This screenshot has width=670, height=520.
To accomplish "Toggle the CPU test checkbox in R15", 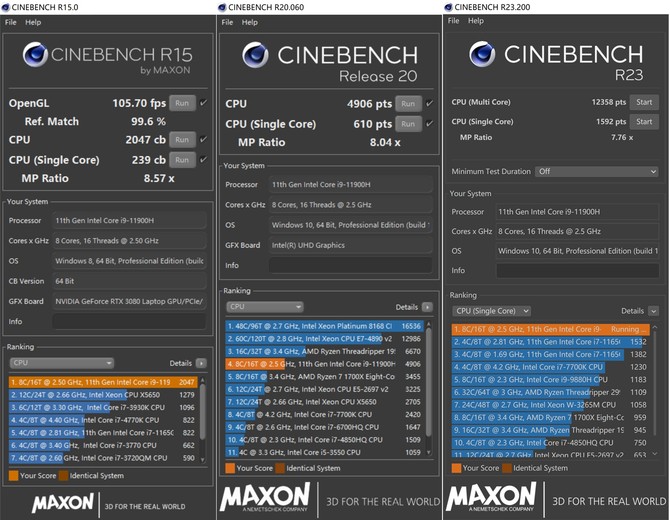I will tap(203, 139).
